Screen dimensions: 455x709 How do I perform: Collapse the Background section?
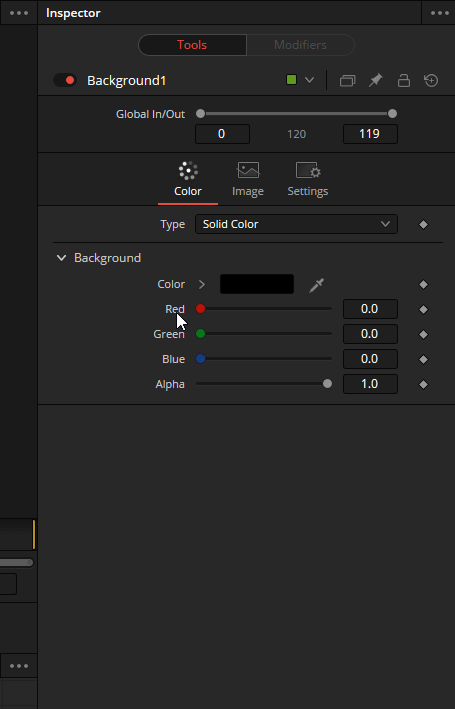[61, 258]
